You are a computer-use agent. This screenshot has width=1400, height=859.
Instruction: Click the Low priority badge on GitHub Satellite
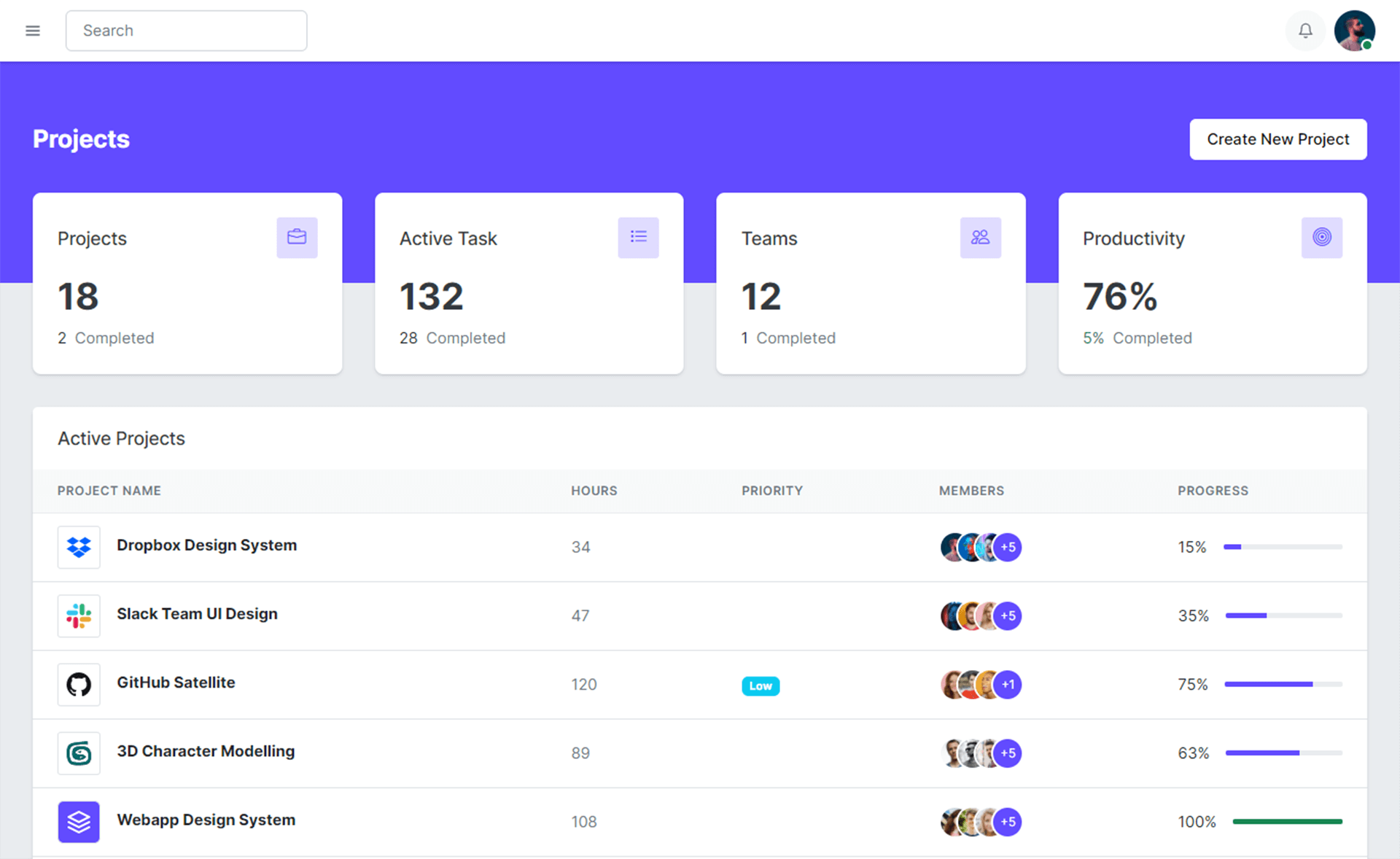[761, 685]
